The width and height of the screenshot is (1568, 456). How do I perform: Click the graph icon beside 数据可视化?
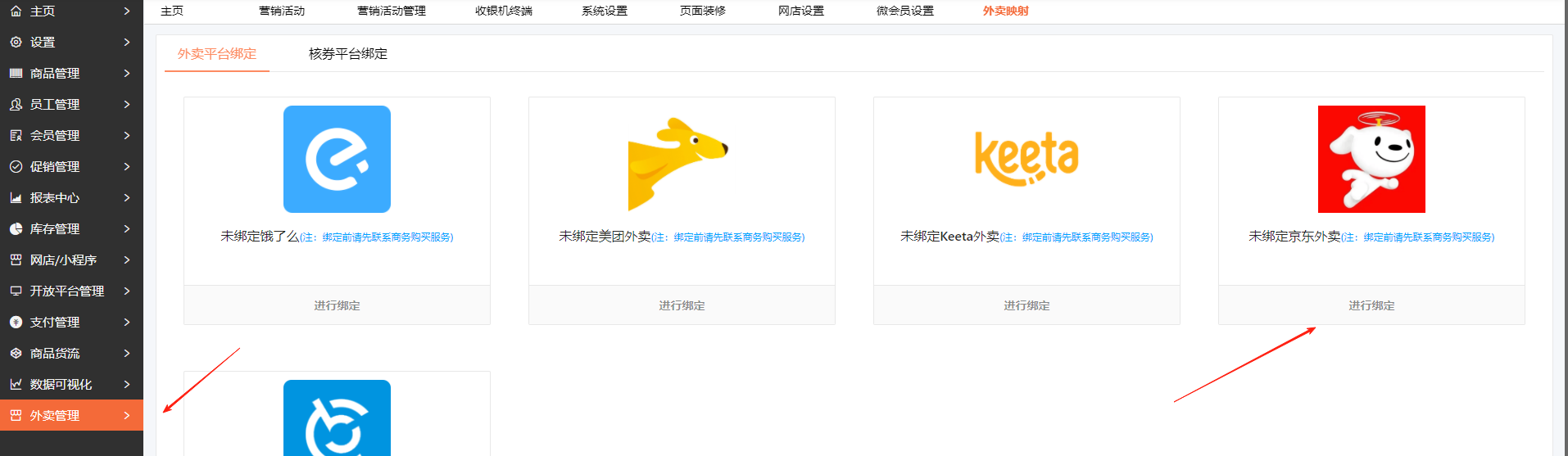click(16, 384)
